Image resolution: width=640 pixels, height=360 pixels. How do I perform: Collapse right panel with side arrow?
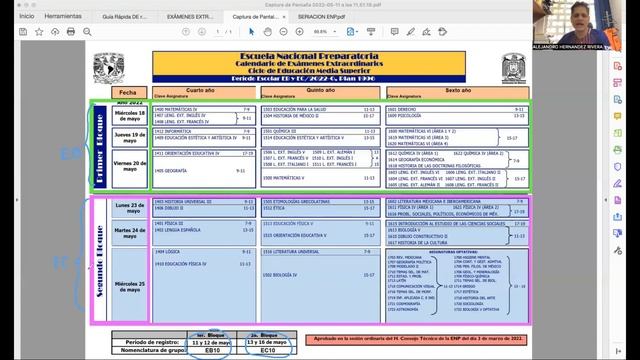coord(606,200)
